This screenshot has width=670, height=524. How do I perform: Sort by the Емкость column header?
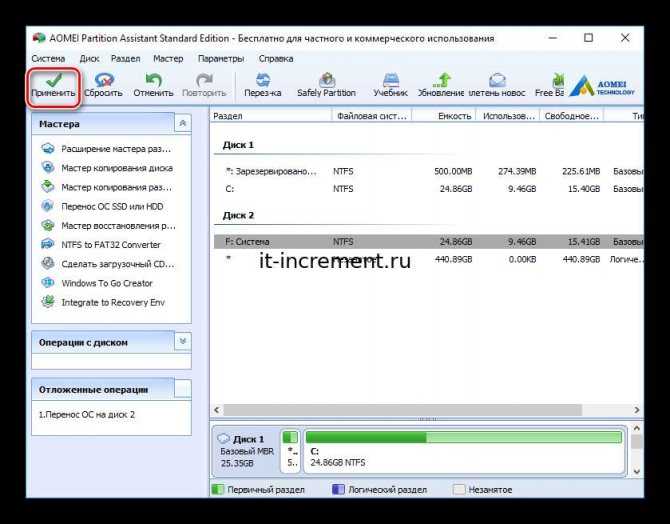click(444, 116)
